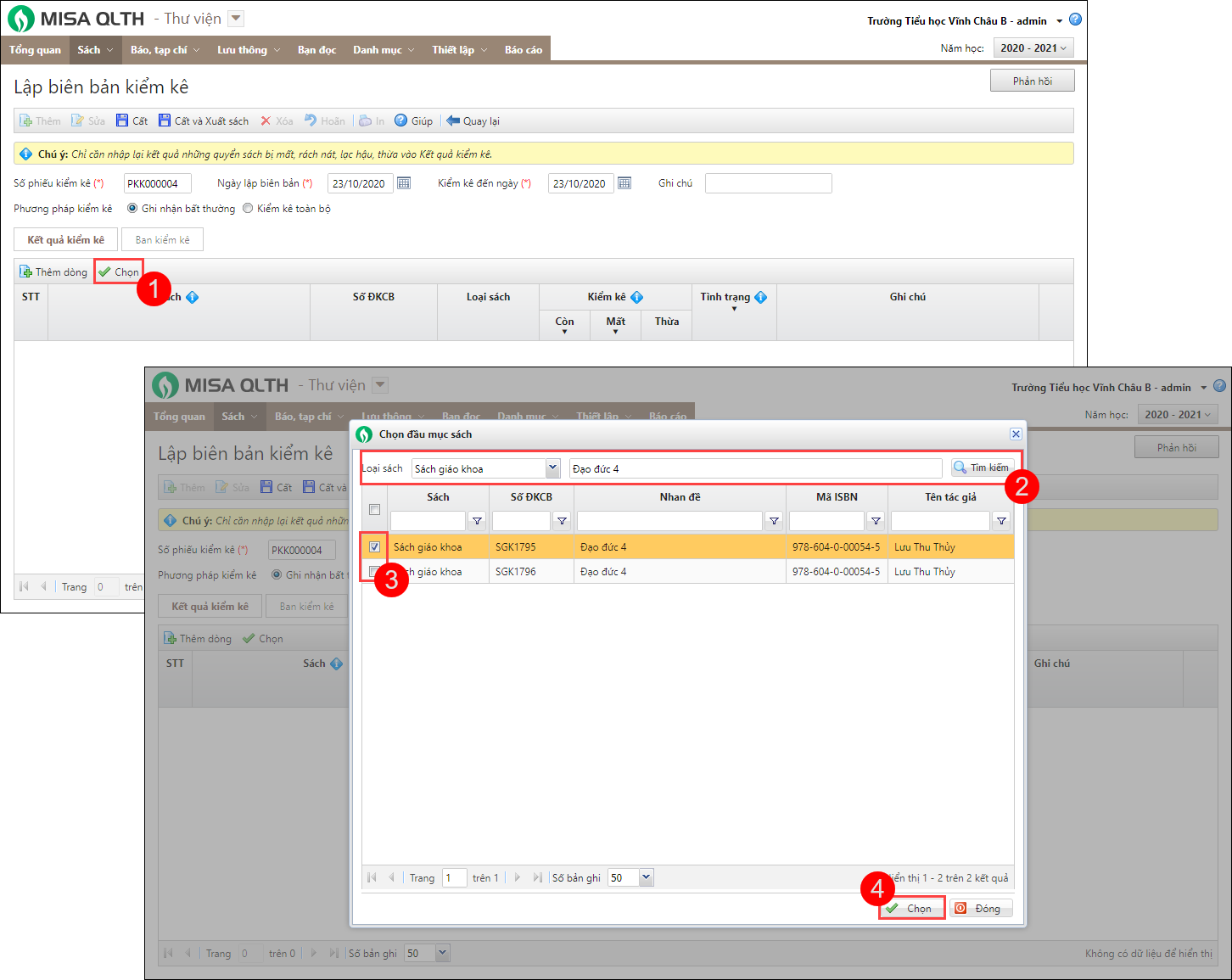Go to the first page in the dialog pager
Screen dimensions: 1232x980
pos(372,877)
